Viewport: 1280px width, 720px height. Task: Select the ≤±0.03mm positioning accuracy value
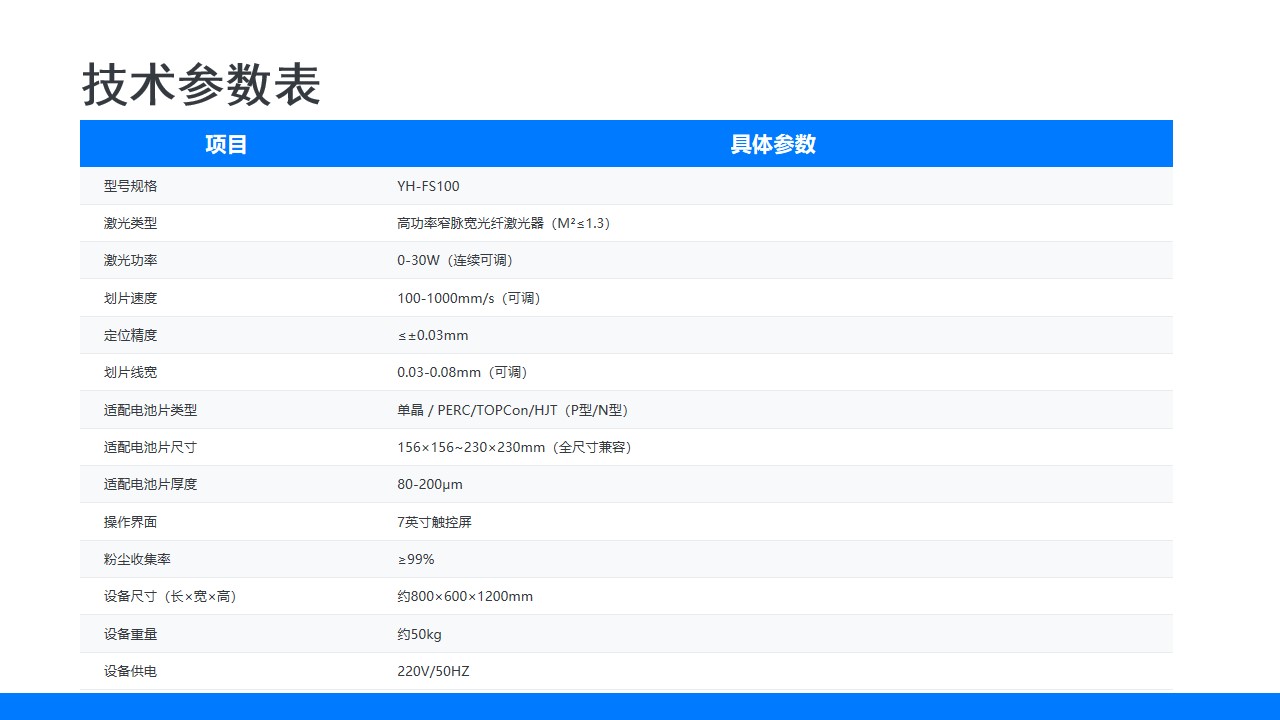click(432, 335)
